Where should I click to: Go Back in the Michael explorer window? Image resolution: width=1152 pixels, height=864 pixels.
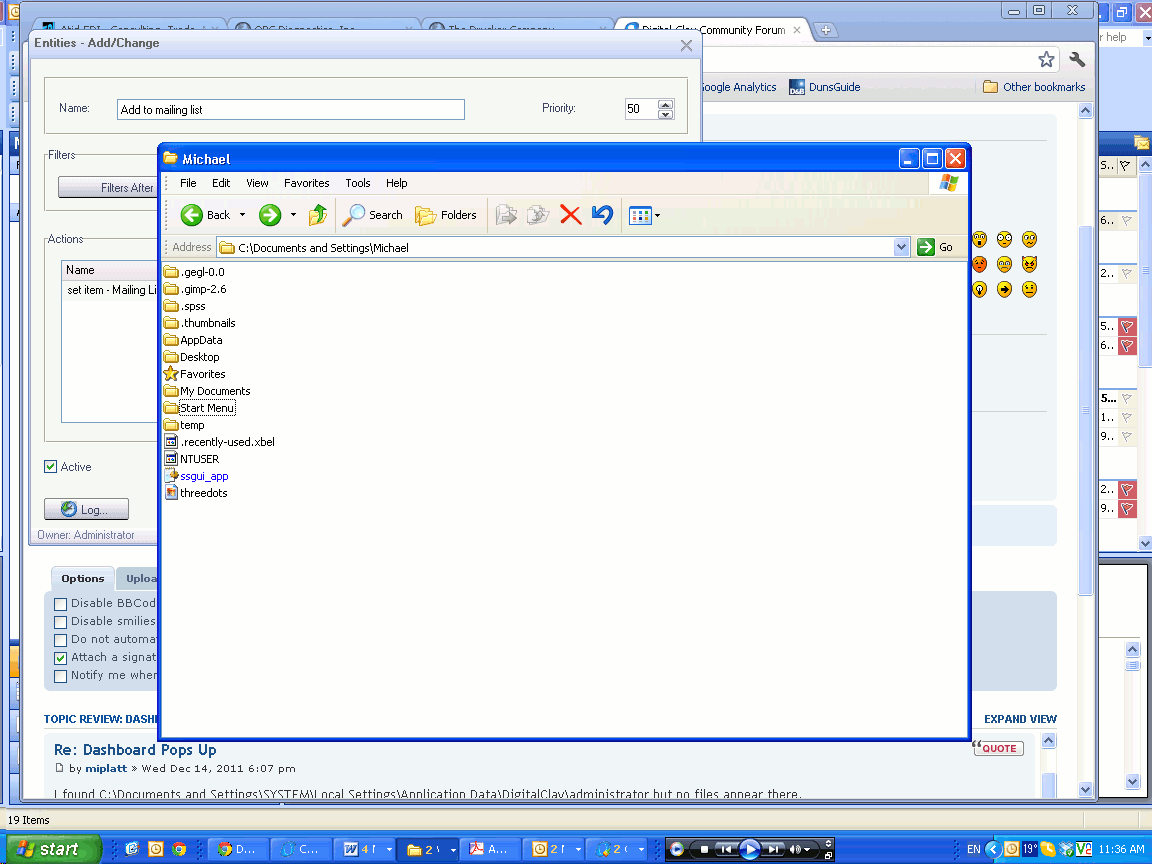point(206,215)
